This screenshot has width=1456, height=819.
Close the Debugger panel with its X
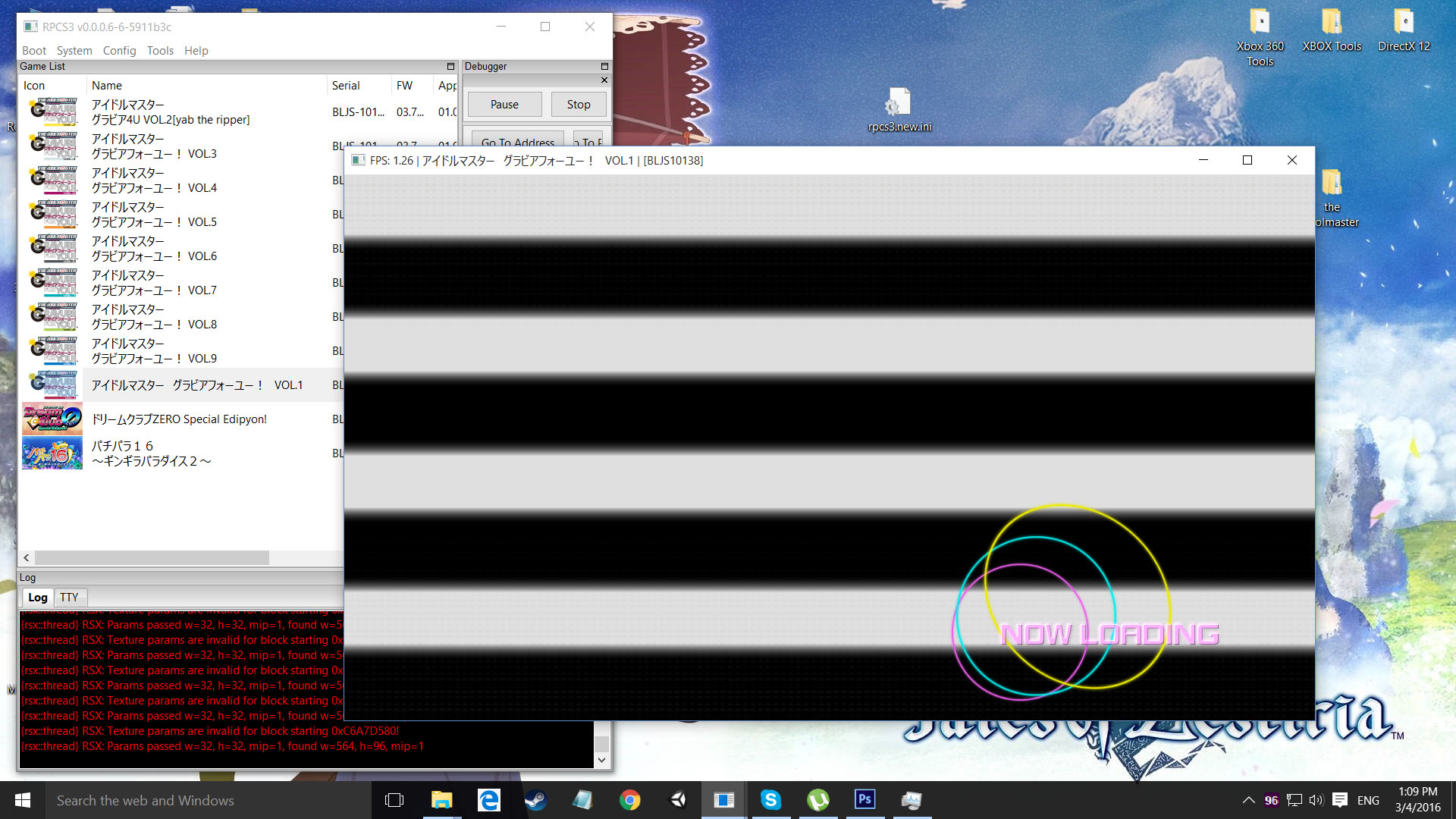tap(604, 80)
